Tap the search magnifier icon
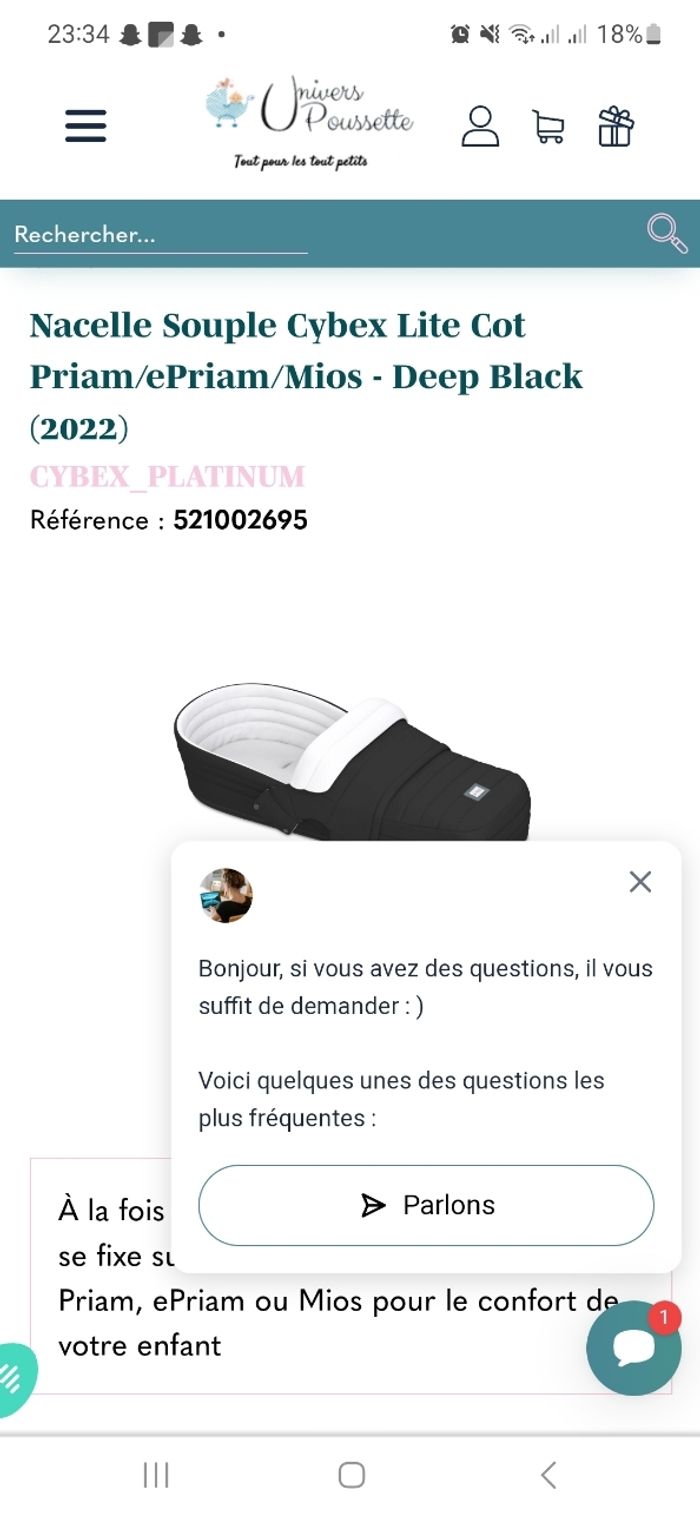Viewport: 700px width, 1517px height. [666, 233]
